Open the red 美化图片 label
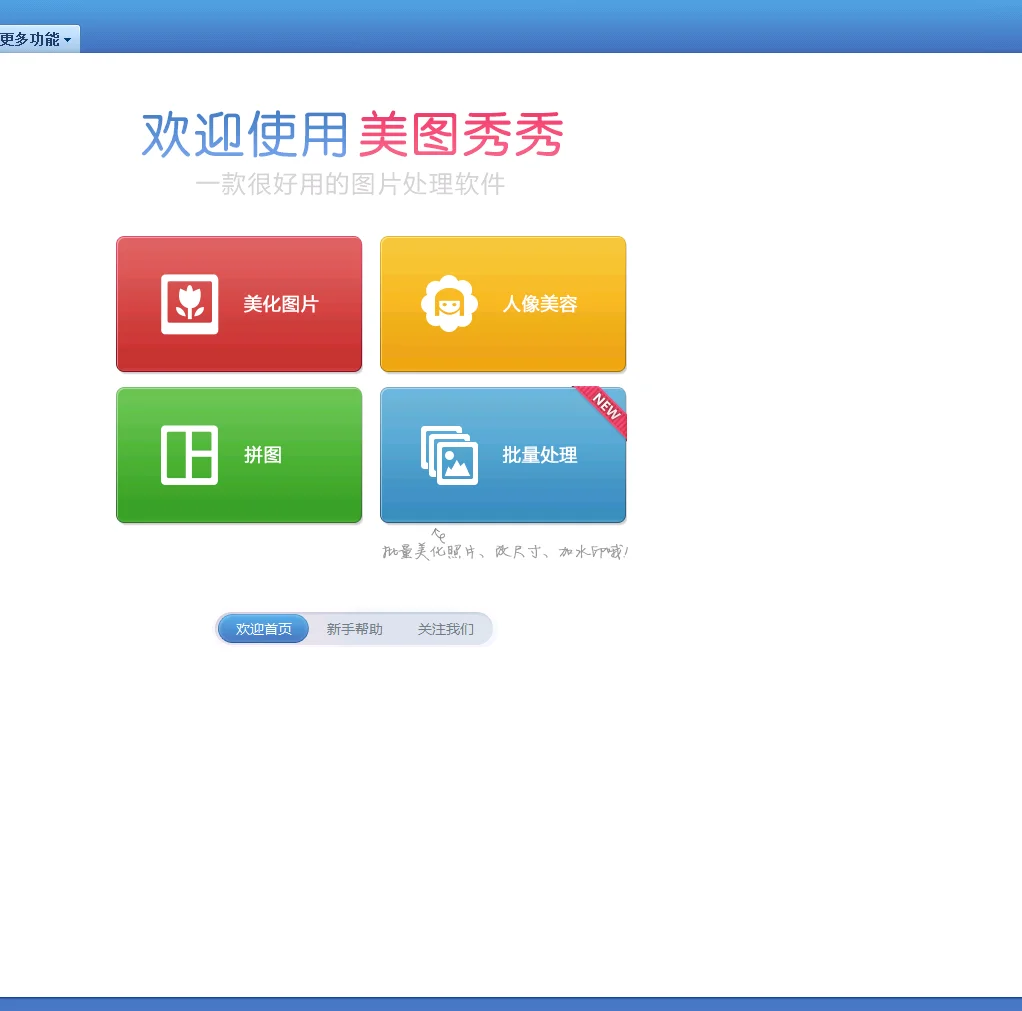This screenshot has width=1022, height=1011. coord(281,304)
